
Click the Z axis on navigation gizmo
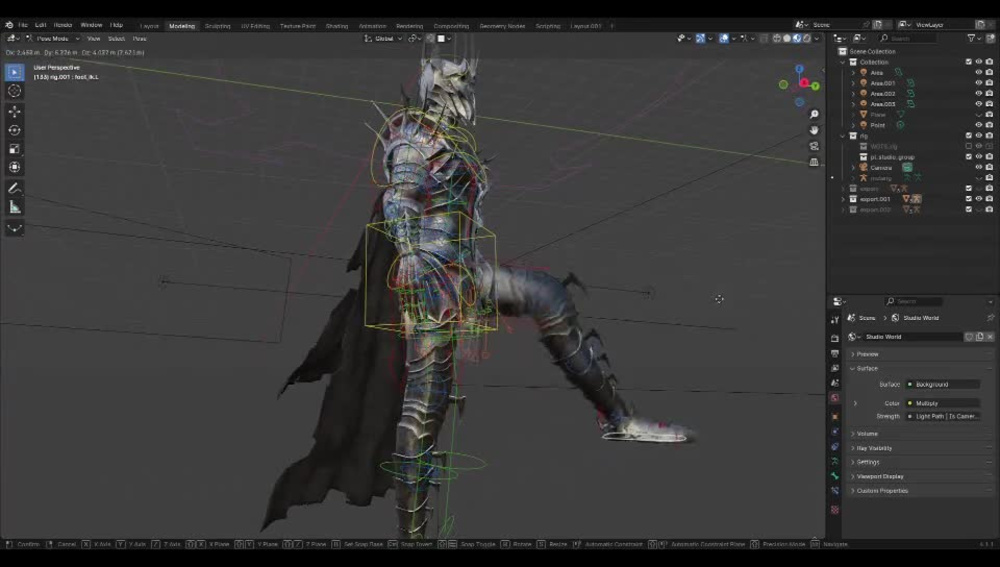[799, 68]
